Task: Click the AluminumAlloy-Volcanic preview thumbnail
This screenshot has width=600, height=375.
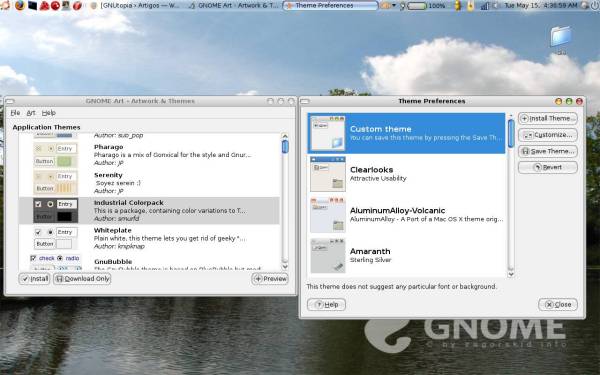Action: pos(328,215)
